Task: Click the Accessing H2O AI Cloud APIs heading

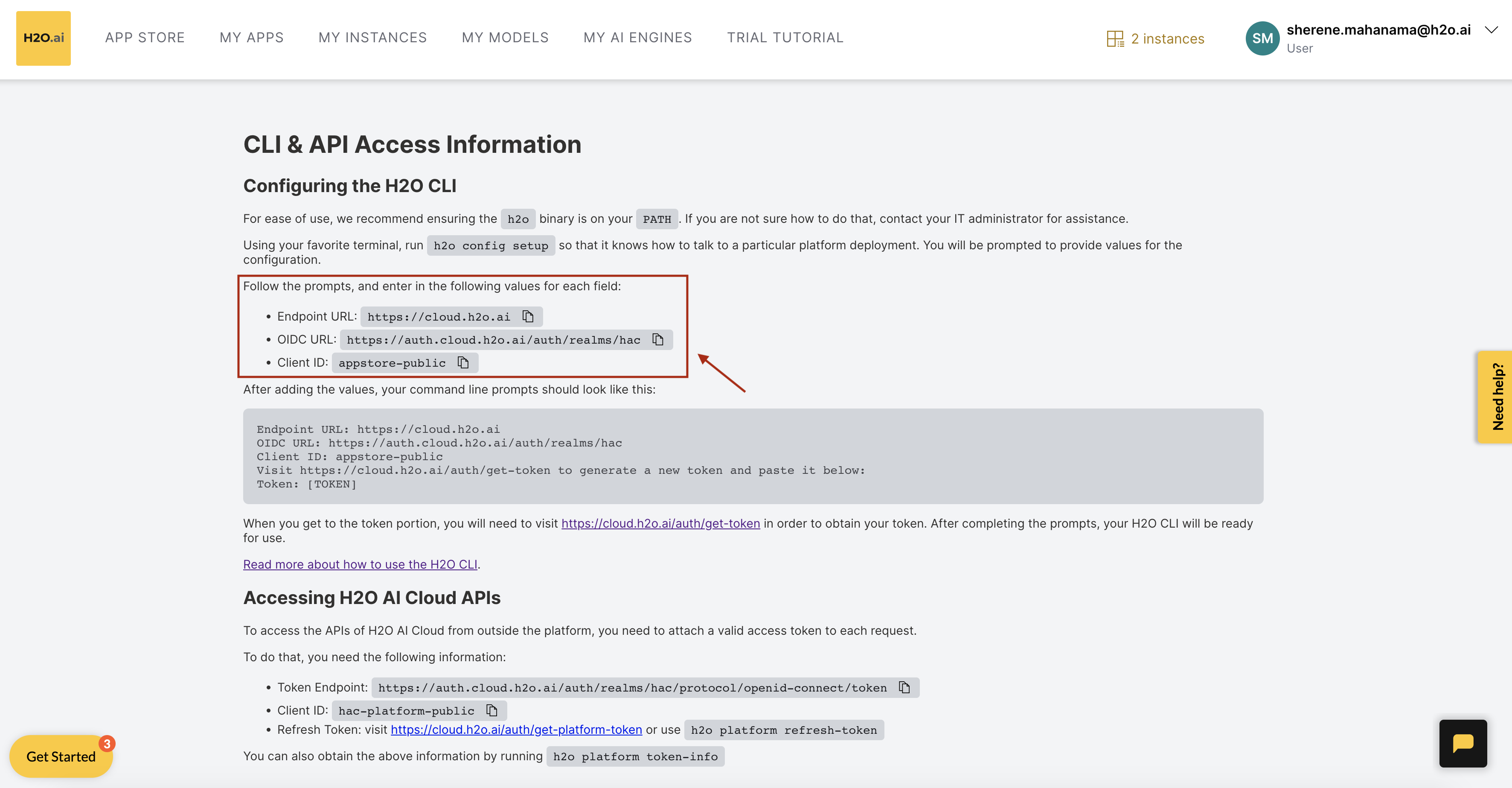Action: pos(372,598)
